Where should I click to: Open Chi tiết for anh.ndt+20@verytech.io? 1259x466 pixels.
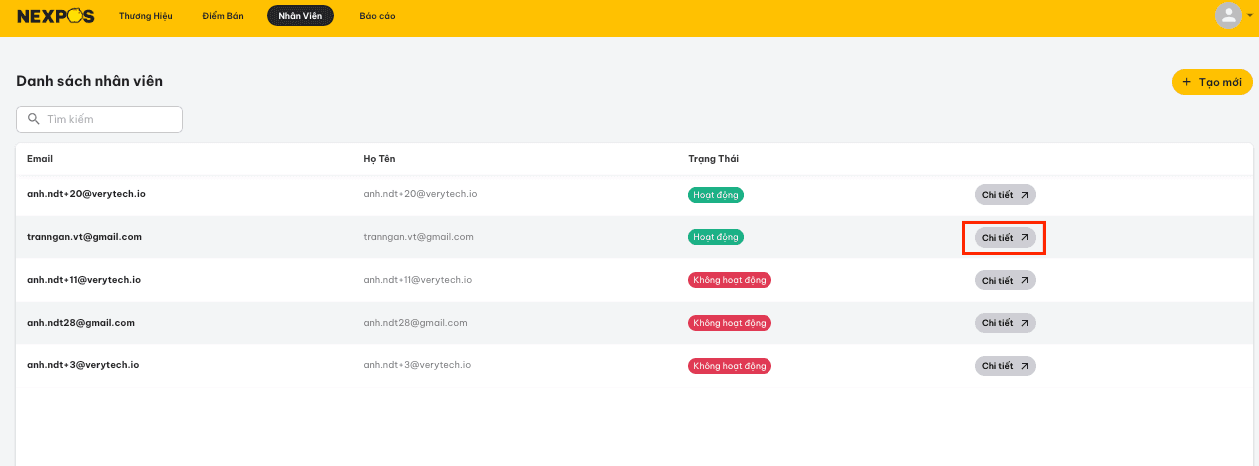1005,195
